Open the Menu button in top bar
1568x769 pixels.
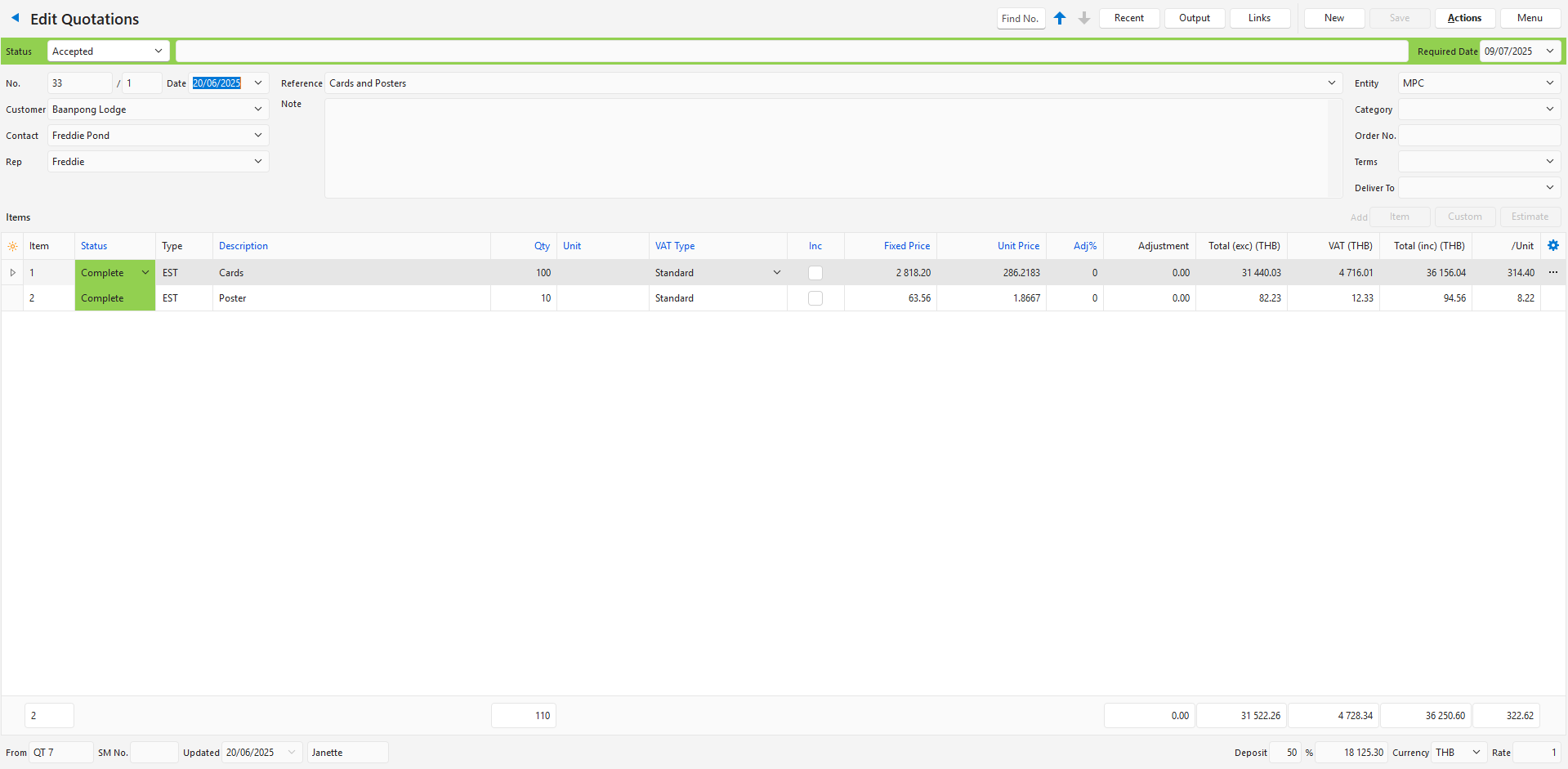1530,18
